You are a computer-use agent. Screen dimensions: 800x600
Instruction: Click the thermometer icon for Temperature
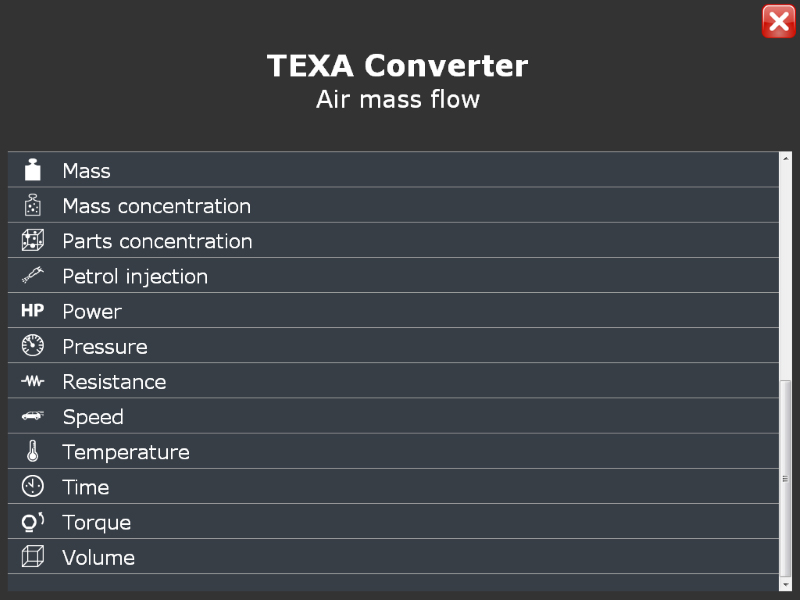tap(33, 451)
